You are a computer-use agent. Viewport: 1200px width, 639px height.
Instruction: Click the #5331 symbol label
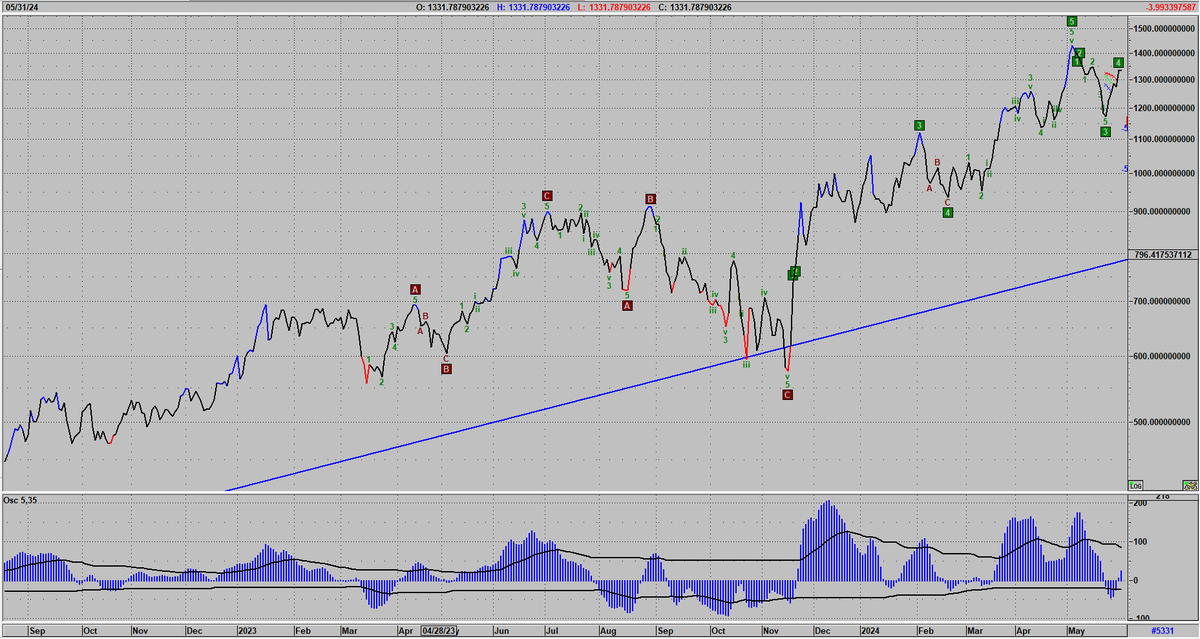coord(1162,631)
